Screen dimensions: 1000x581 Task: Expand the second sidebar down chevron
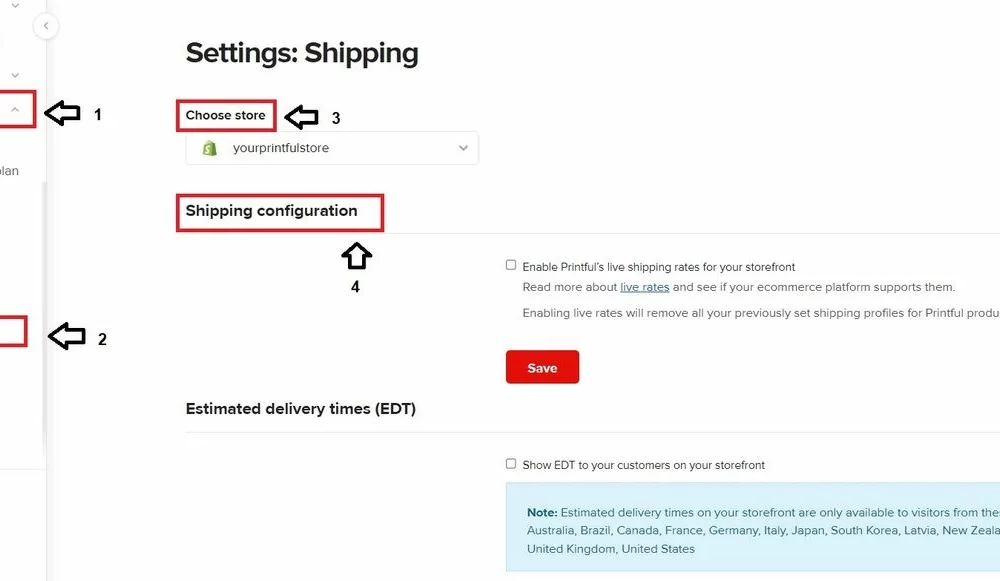tap(15, 75)
